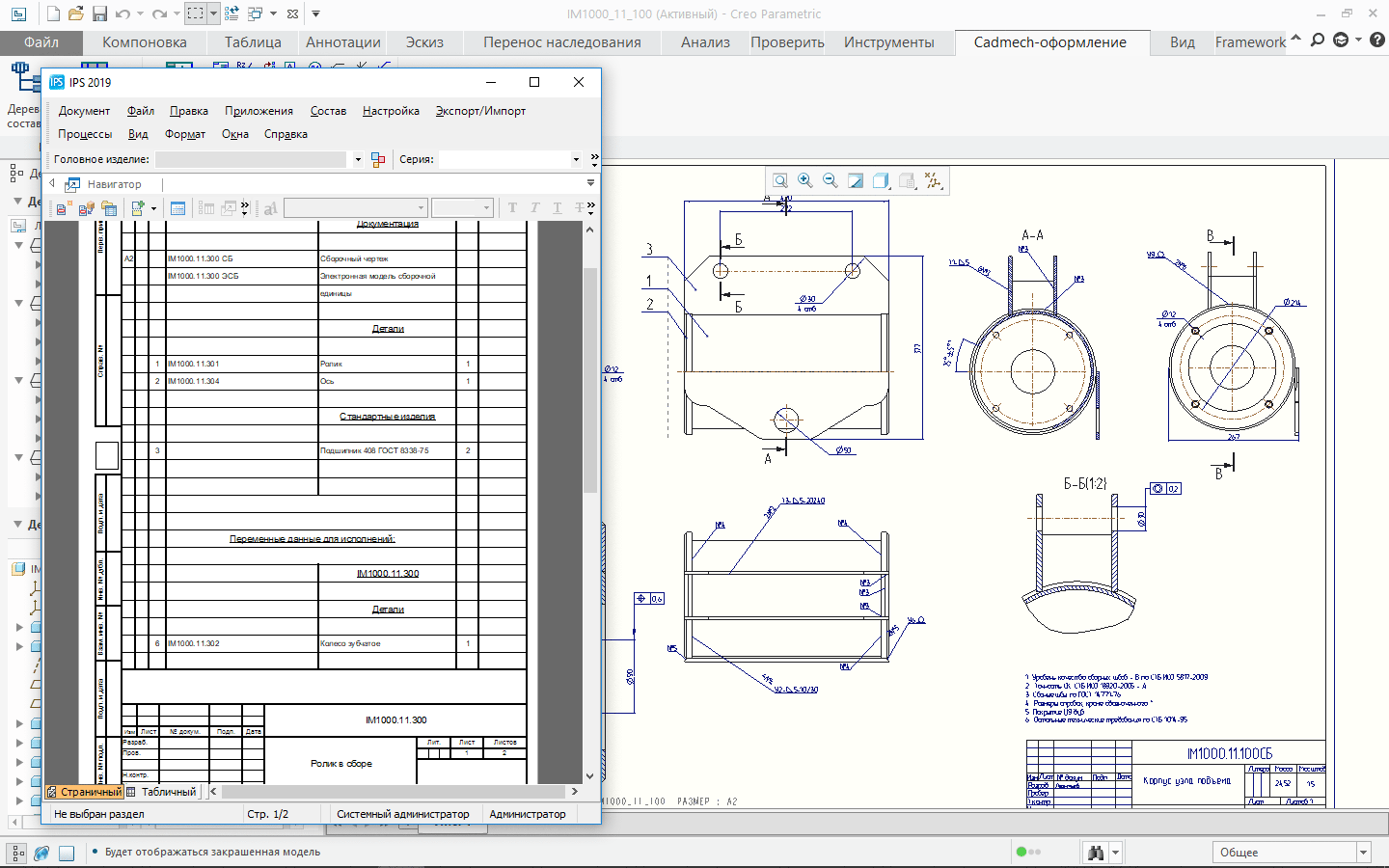Click the Файл button in Creo ribbon
Screen dimensions: 1389x868
coord(41,42)
